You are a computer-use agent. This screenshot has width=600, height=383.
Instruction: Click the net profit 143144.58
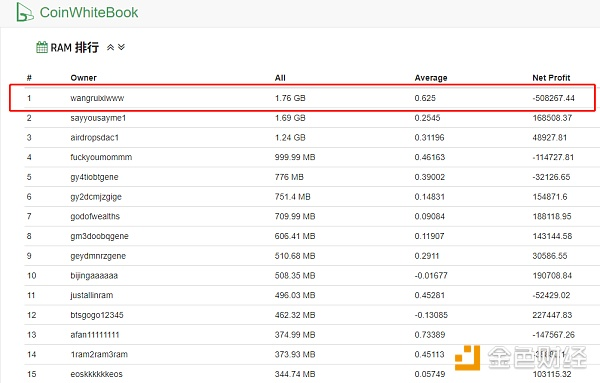pyautogui.click(x=553, y=236)
